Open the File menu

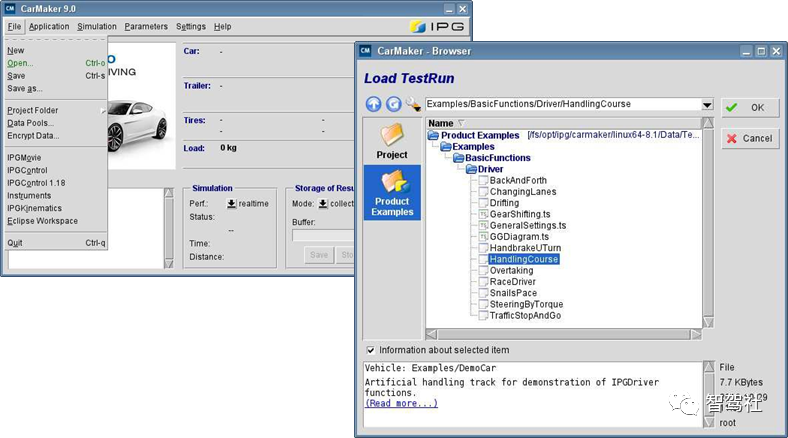[x=14, y=27]
